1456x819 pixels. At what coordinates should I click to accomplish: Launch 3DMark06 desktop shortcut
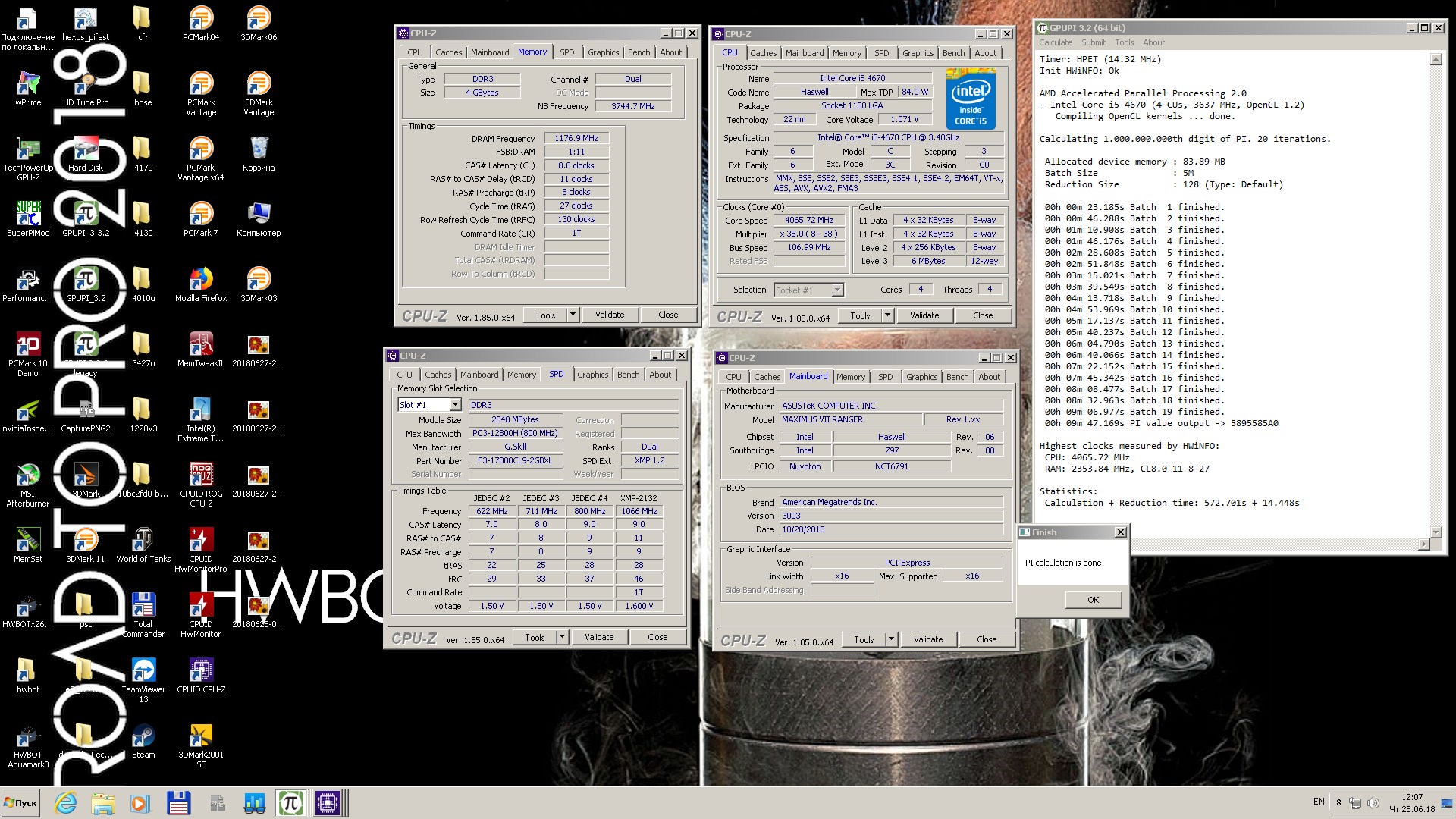click(x=259, y=24)
